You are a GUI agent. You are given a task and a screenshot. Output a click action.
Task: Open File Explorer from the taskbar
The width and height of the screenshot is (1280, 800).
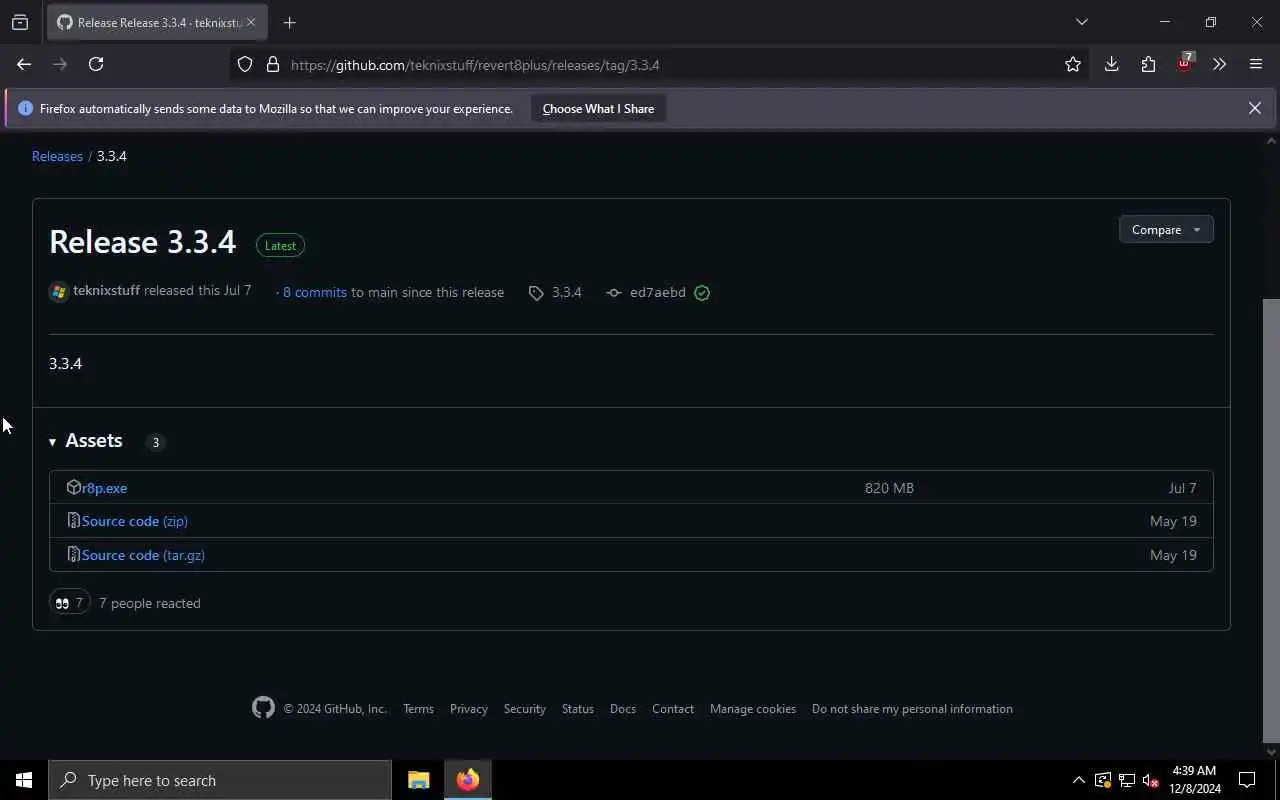pos(418,780)
